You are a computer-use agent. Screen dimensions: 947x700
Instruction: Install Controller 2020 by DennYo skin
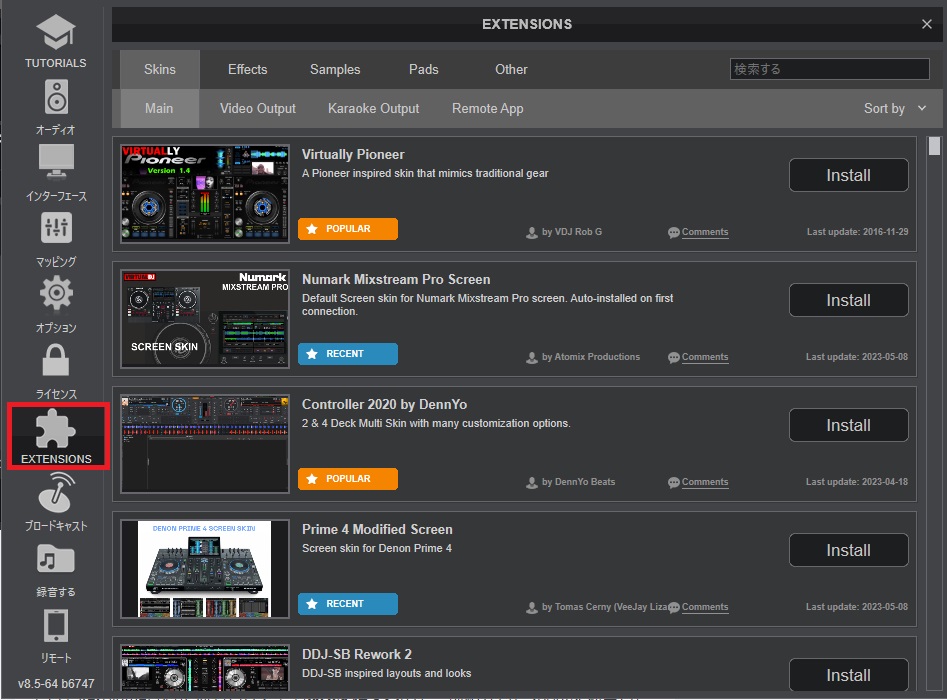(x=849, y=425)
